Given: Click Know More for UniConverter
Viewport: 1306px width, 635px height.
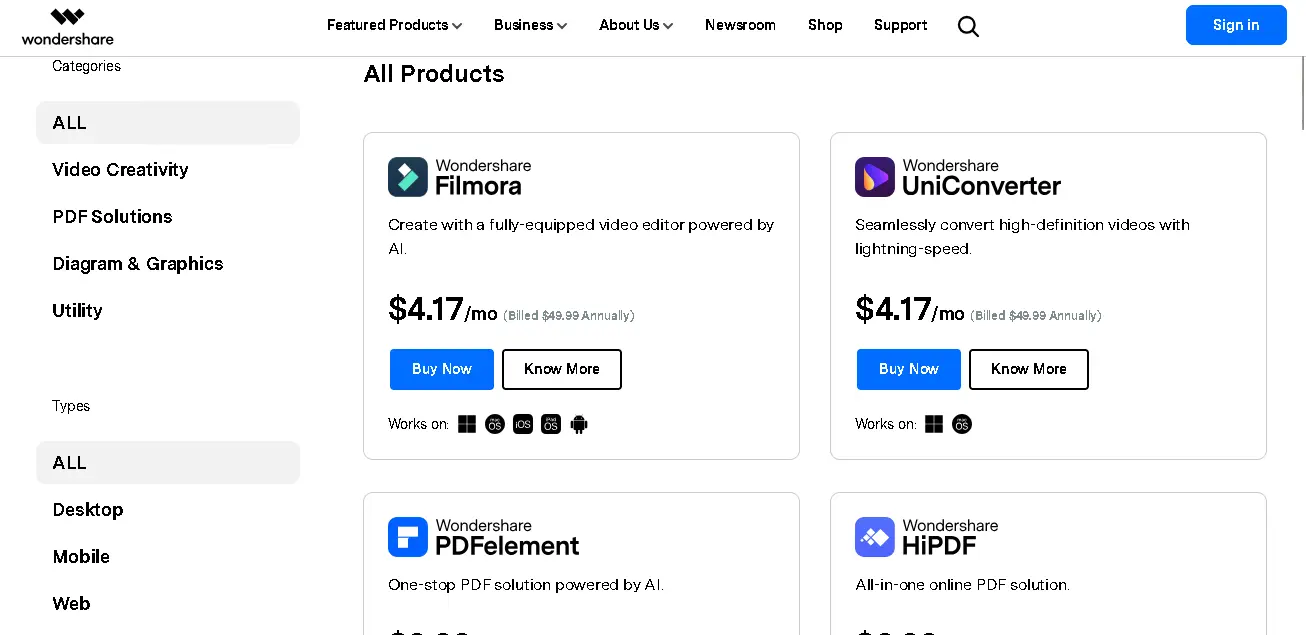Looking at the screenshot, I should 1029,369.
